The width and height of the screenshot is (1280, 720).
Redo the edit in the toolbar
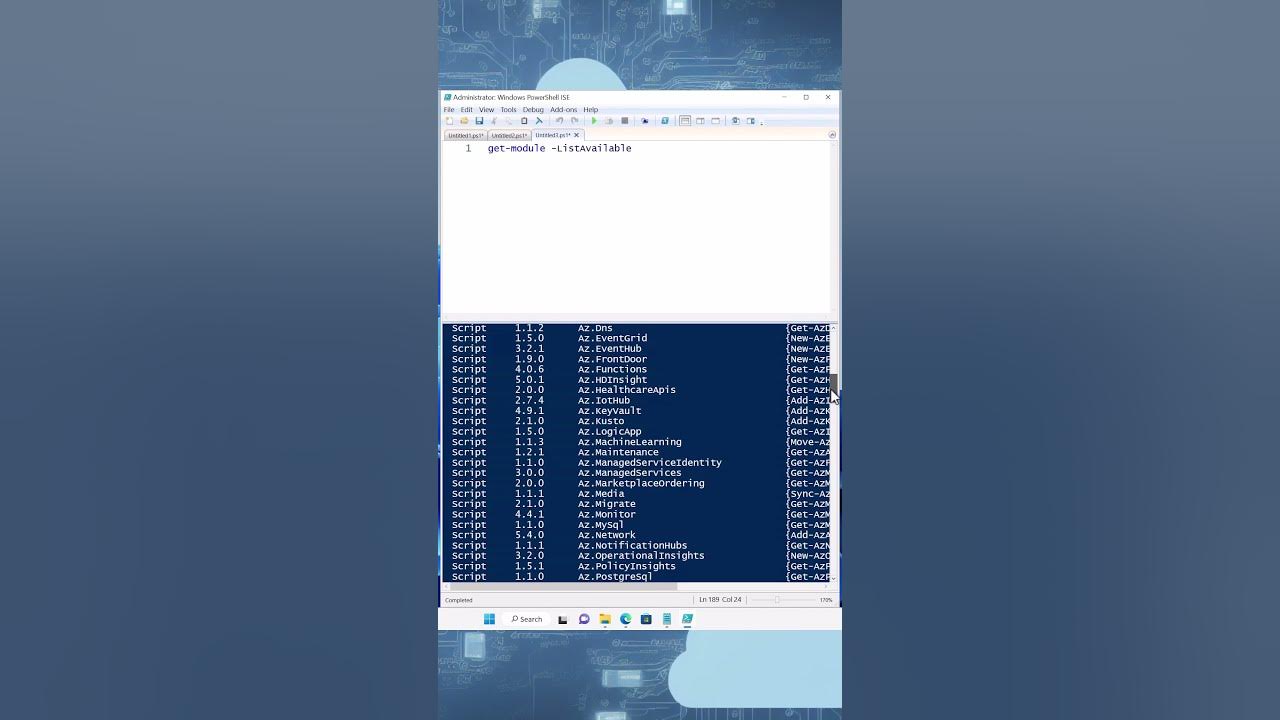[x=574, y=121]
